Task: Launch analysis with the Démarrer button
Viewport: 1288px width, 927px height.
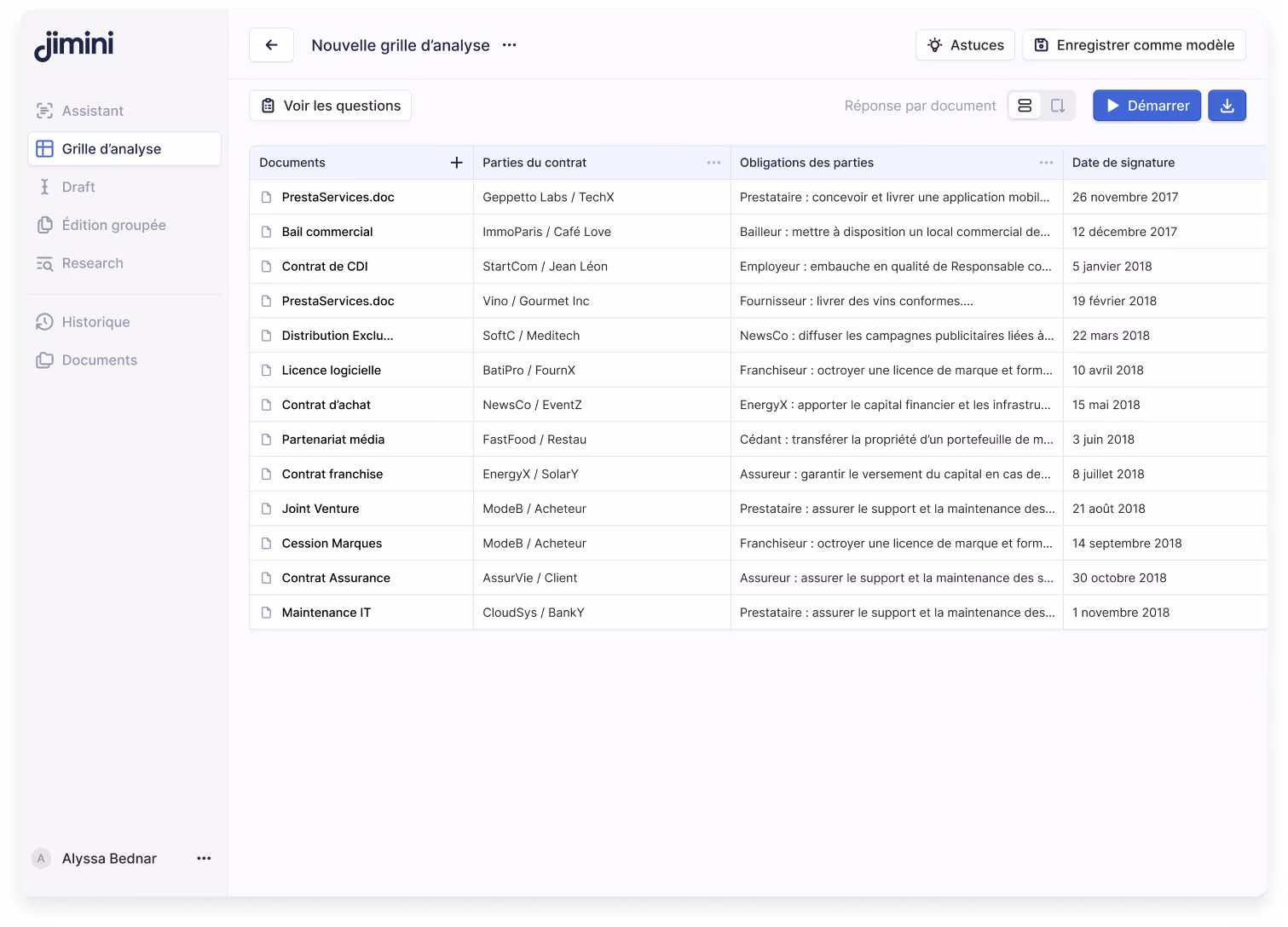Action: (x=1146, y=105)
